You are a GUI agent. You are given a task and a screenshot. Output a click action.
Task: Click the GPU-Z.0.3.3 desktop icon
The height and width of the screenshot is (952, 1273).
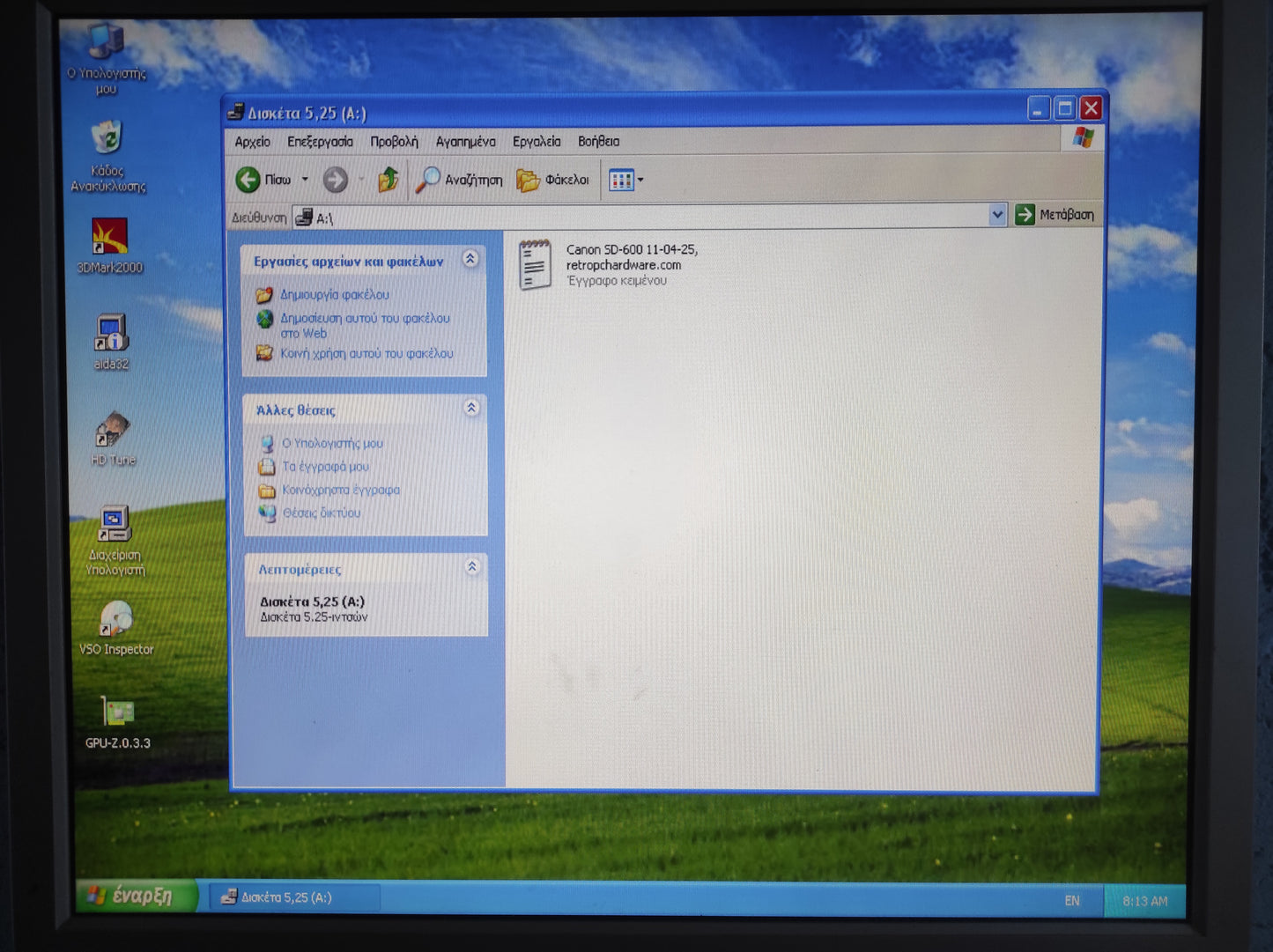[117, 713]
